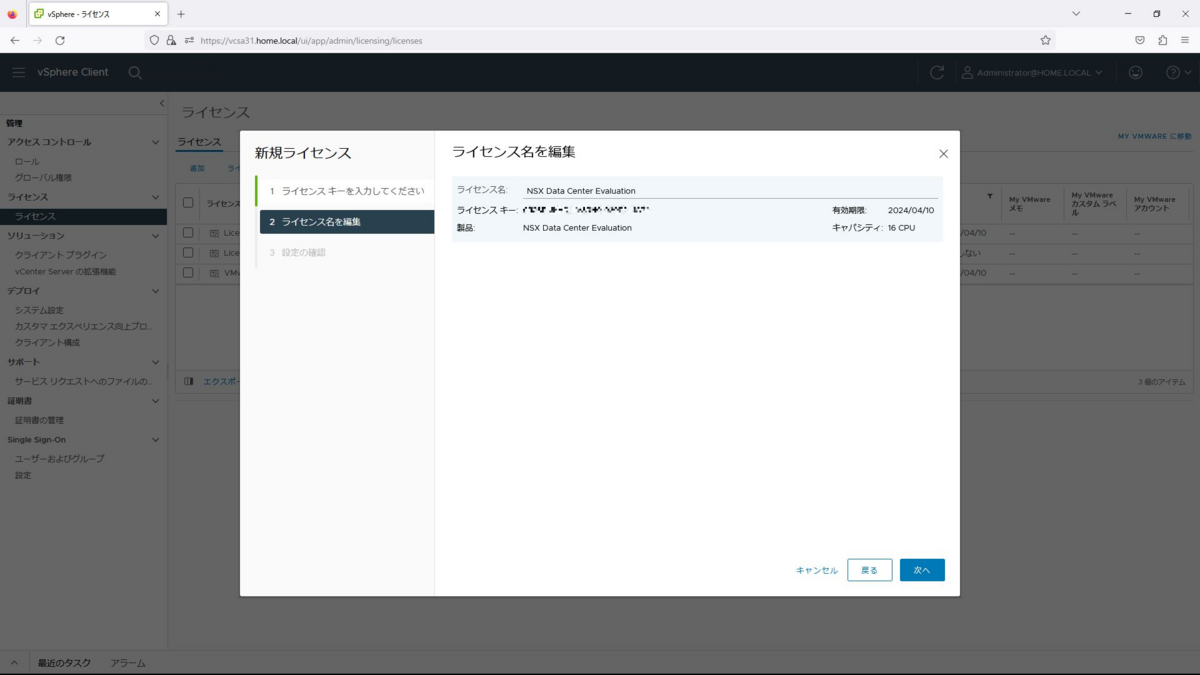
Task: Check the third license row checkbox
Action: [x=188, y=273]
